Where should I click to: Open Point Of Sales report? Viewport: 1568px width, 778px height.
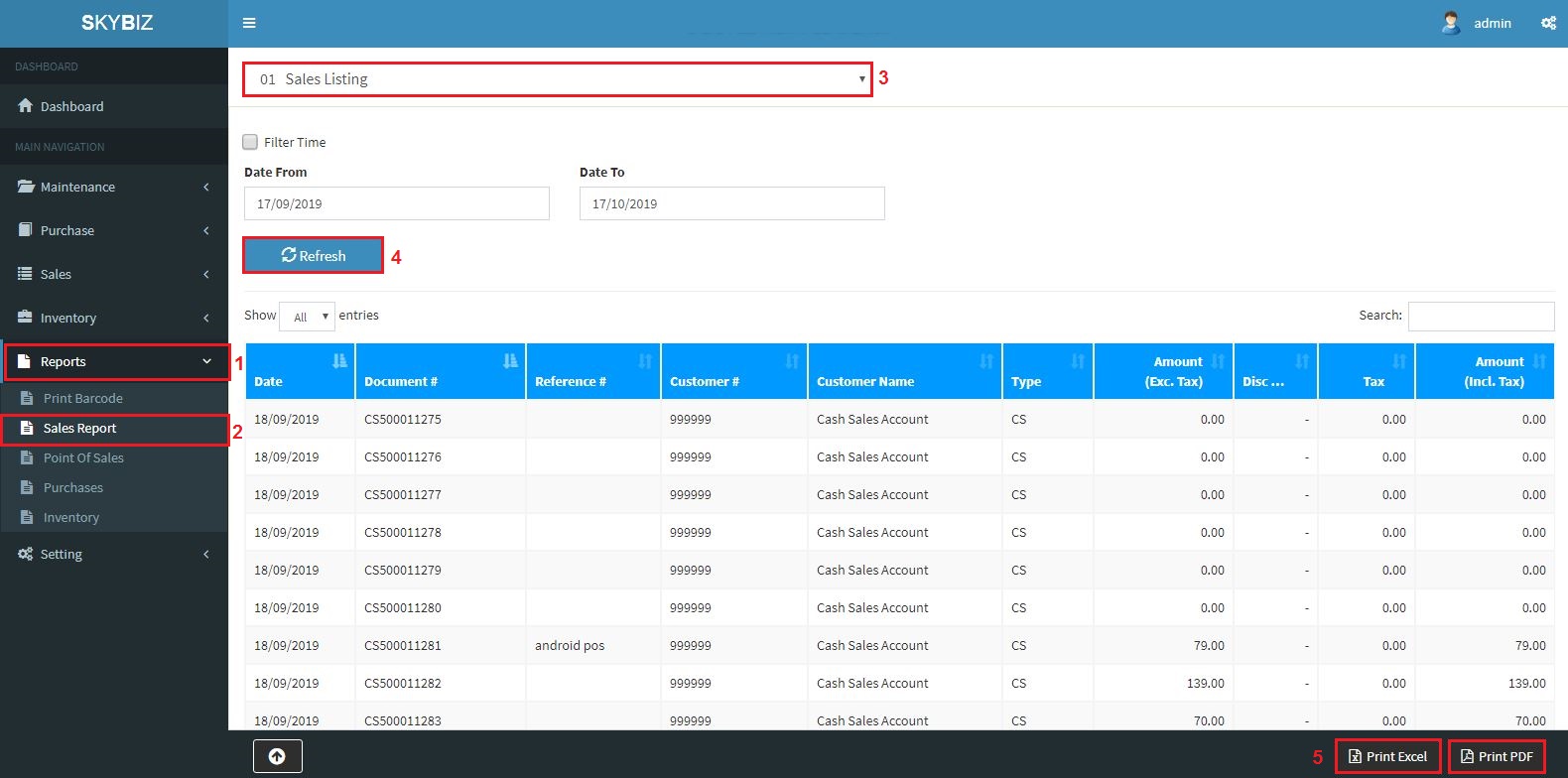coord(83,457)
